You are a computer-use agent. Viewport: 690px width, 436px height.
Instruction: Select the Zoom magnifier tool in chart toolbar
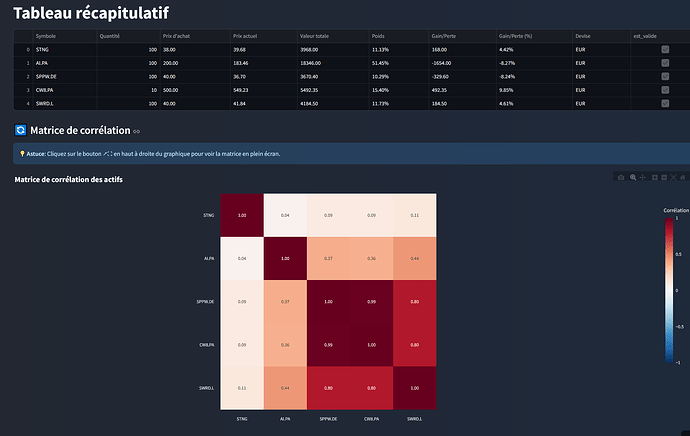click(632, 177)
